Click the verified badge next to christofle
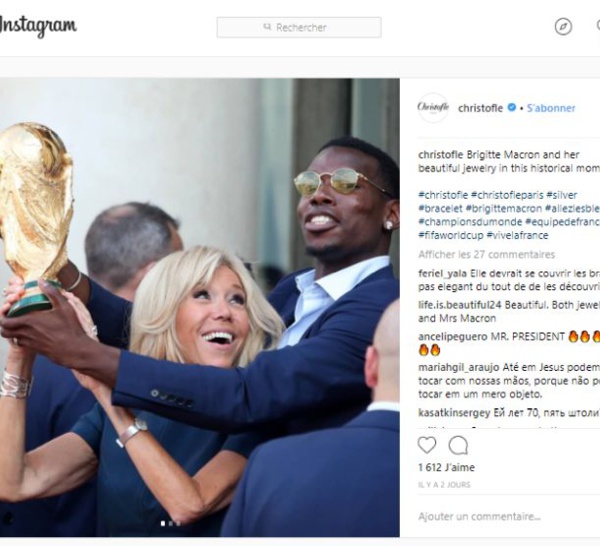600x546 pixels. [x=512, y=108]
